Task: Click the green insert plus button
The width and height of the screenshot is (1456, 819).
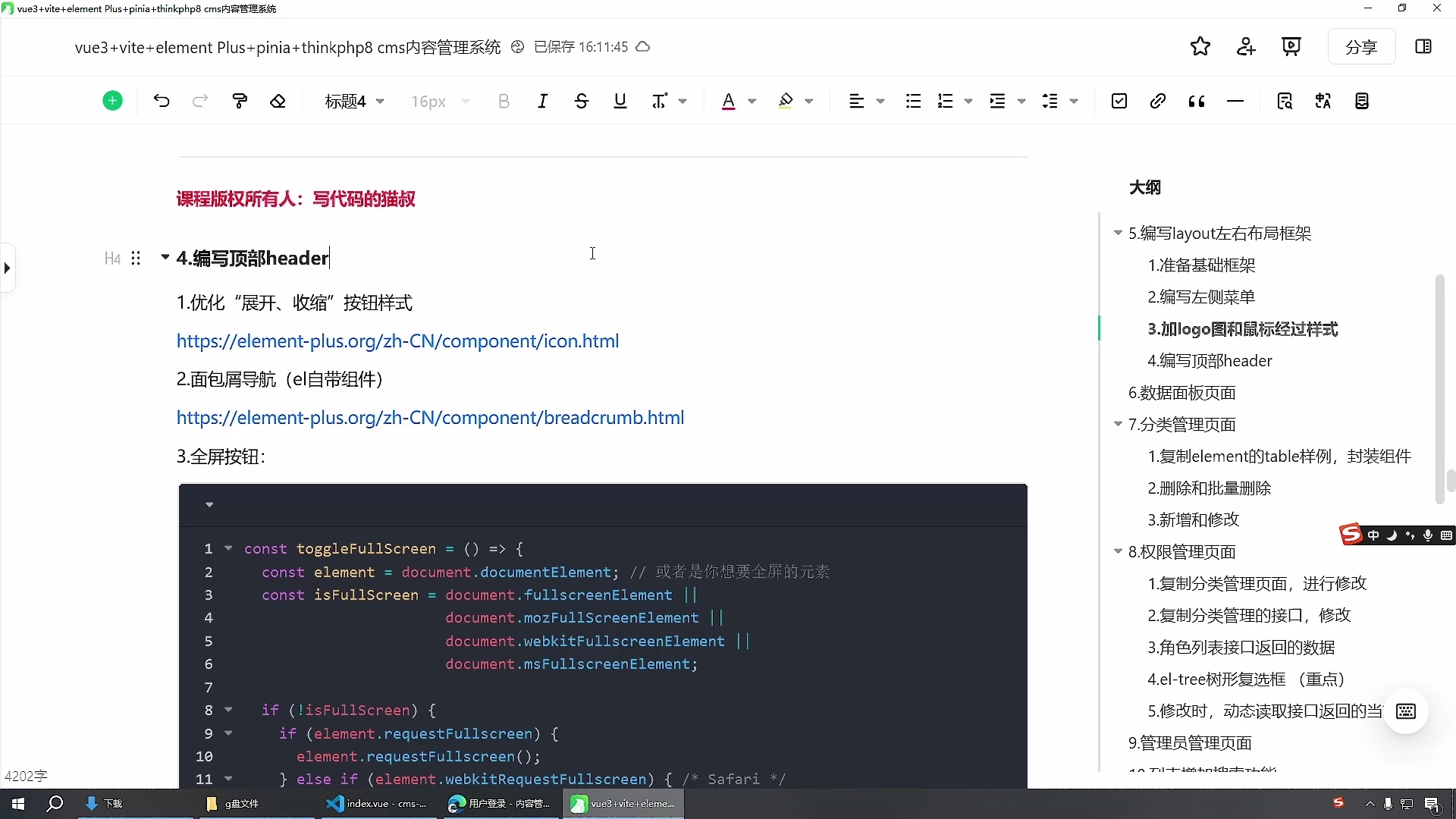Action: [x=112, y=101]
